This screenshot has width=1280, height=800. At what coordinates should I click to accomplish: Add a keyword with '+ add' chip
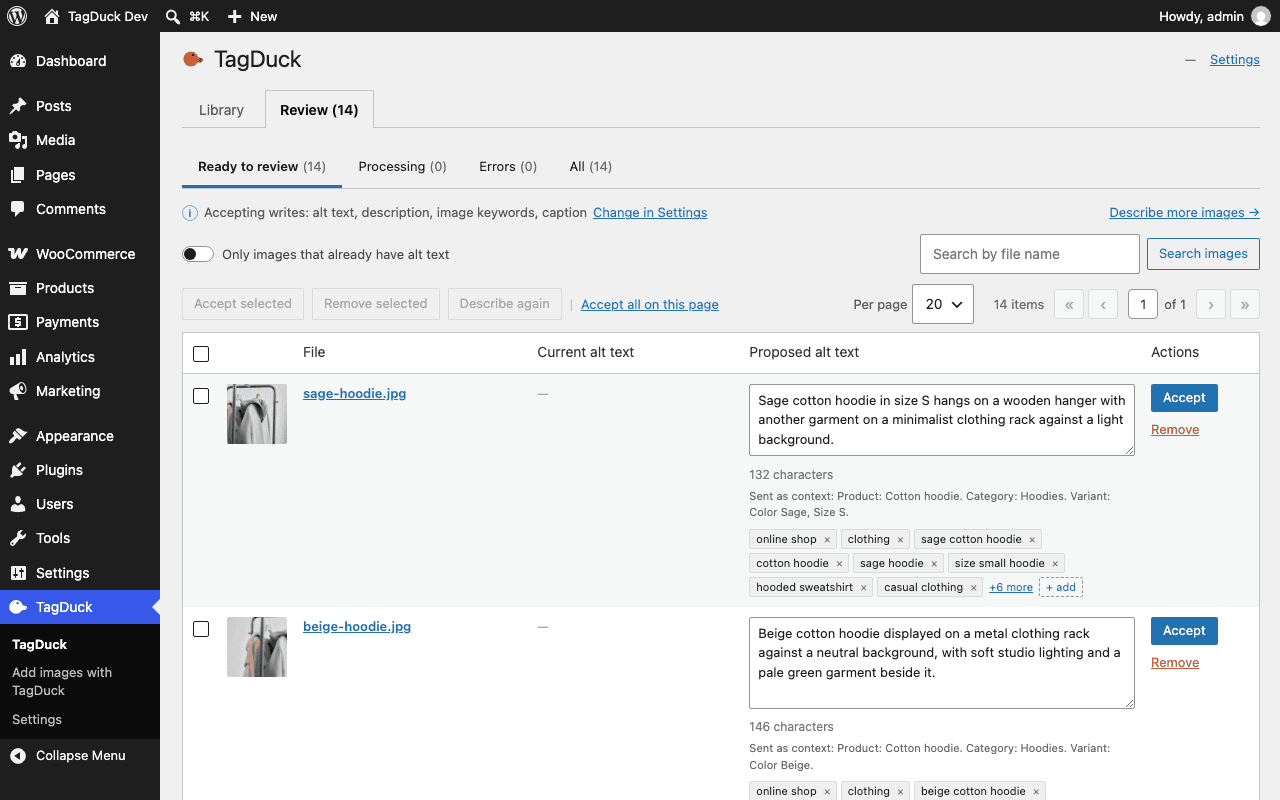pos(1061,588)
